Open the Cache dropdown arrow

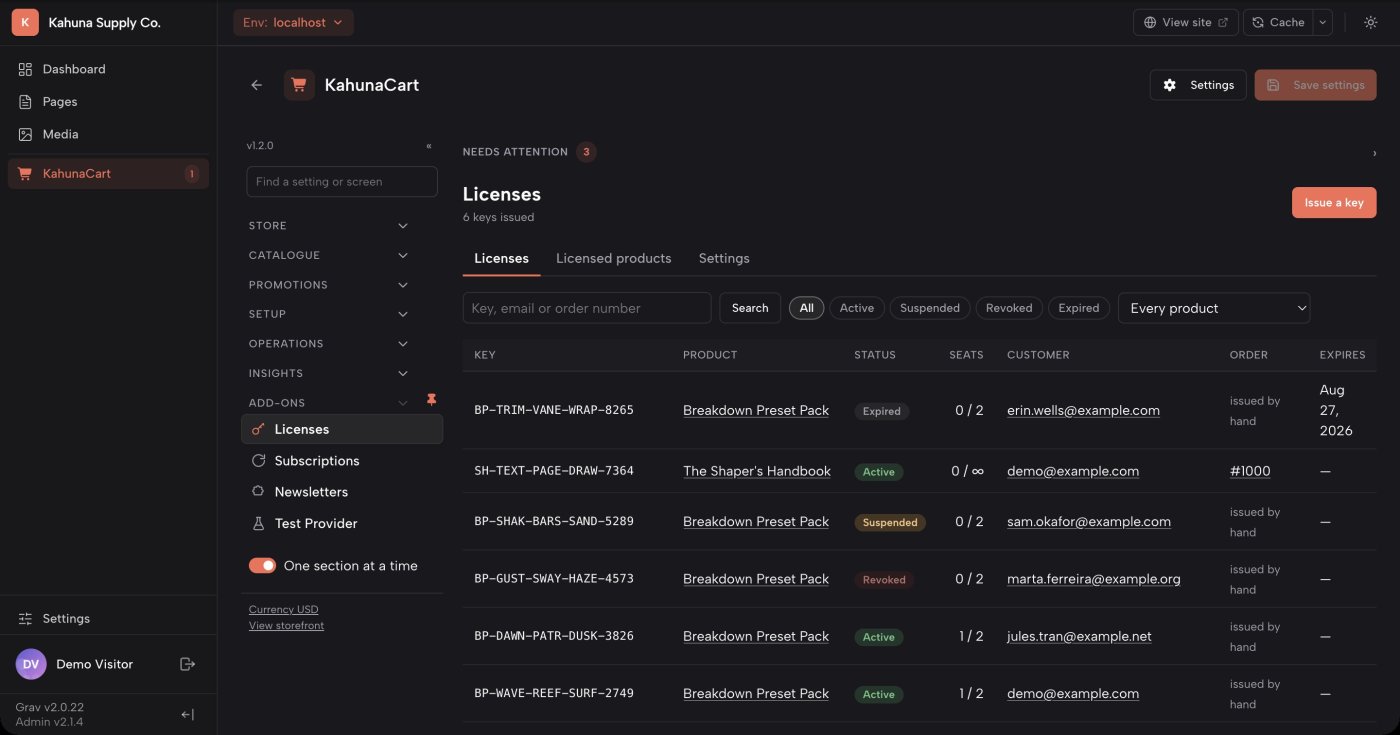pos(1323,22)
